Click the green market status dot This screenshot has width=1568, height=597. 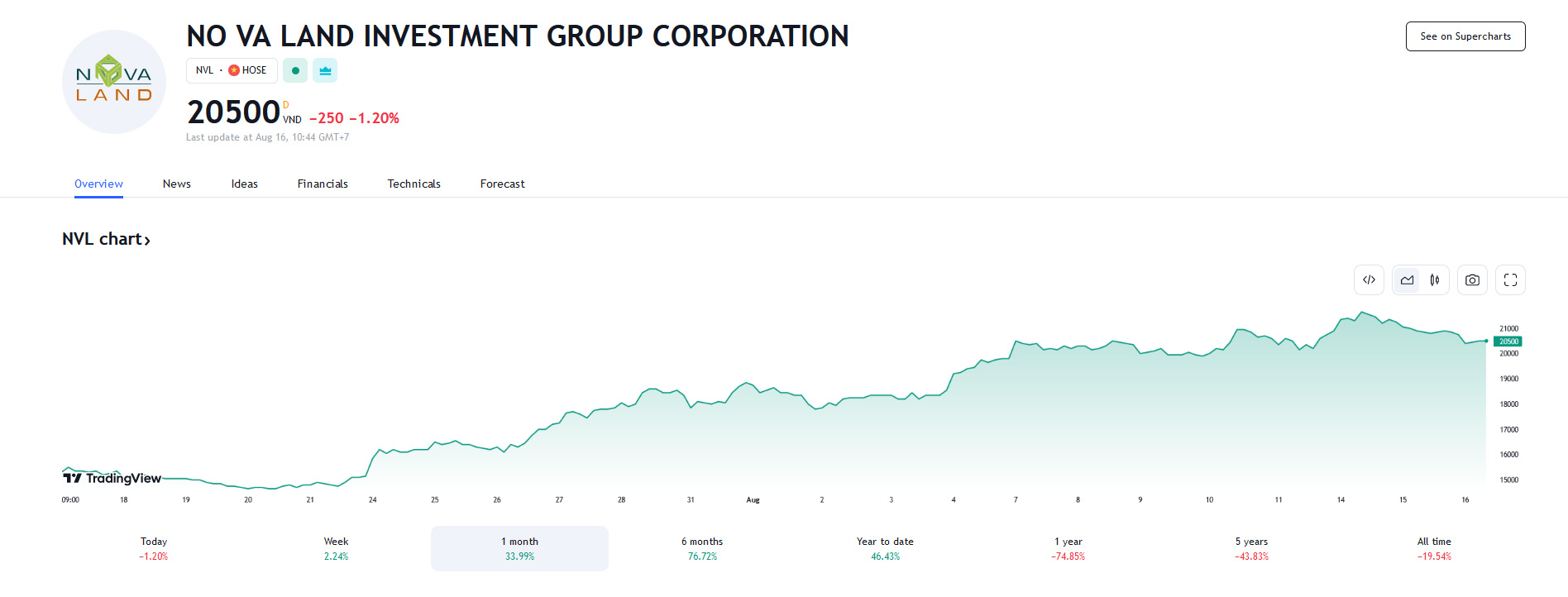coord(295,71)
